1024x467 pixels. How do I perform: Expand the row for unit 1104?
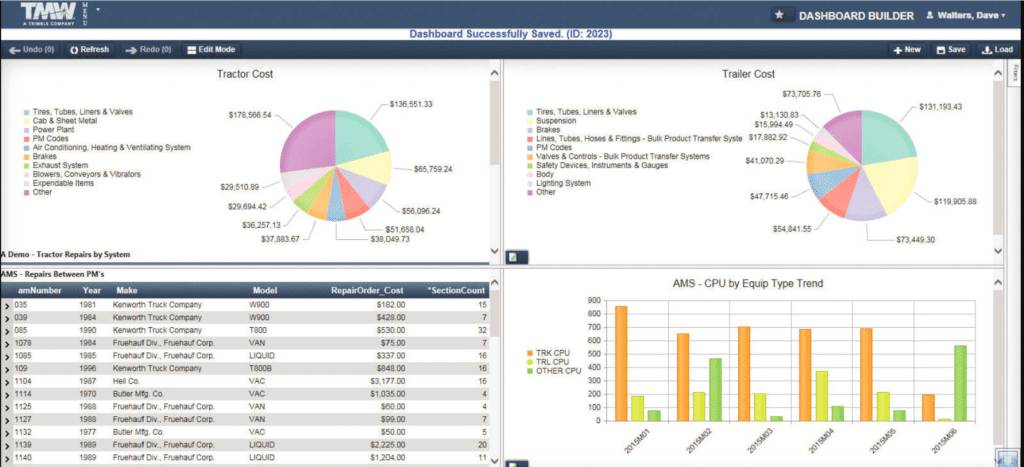[7, 382]
